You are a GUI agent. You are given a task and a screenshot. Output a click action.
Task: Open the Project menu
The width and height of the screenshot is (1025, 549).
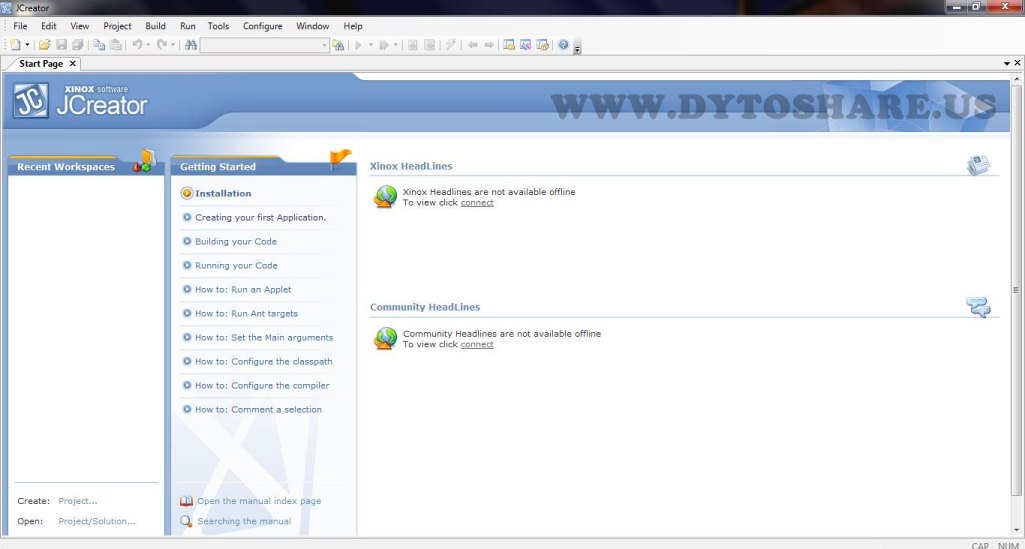coord(118,26)
